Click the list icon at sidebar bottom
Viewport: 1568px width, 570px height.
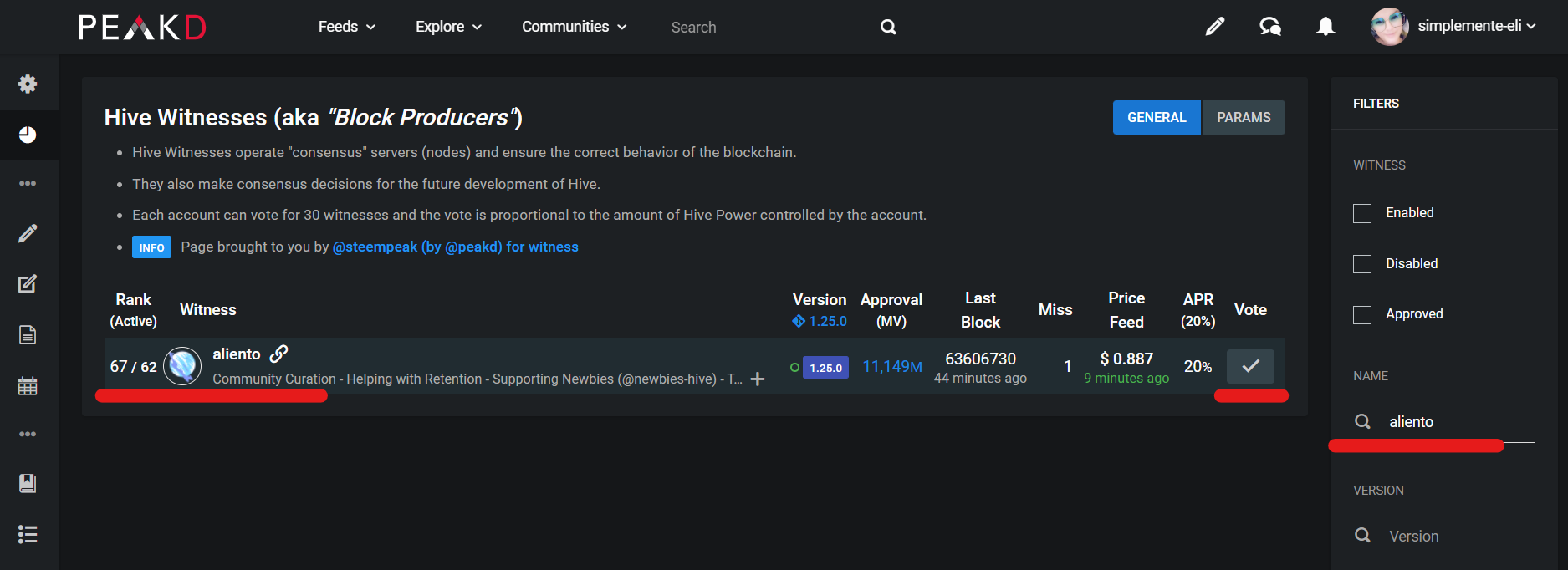28,534
